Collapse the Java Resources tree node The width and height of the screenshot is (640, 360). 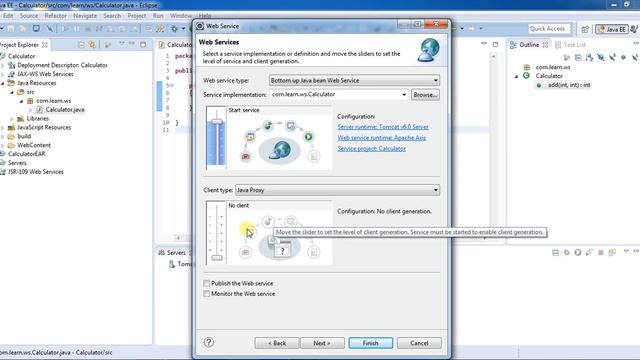pos(3,83)
